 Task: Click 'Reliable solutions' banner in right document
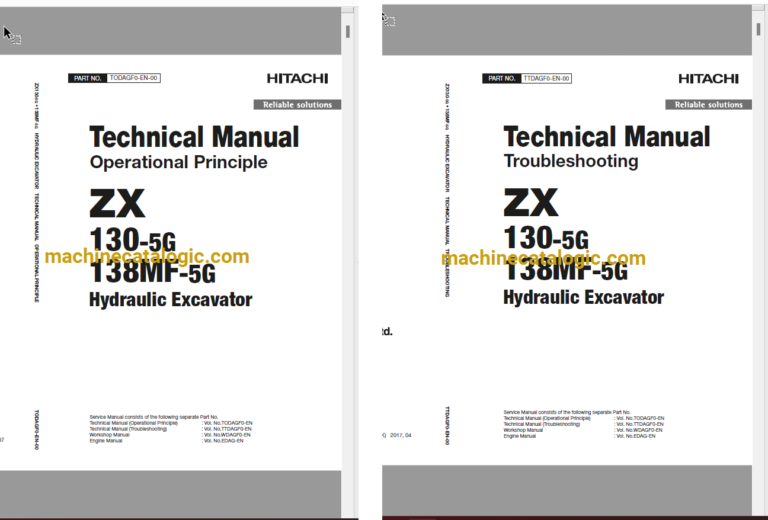(708, 105)
